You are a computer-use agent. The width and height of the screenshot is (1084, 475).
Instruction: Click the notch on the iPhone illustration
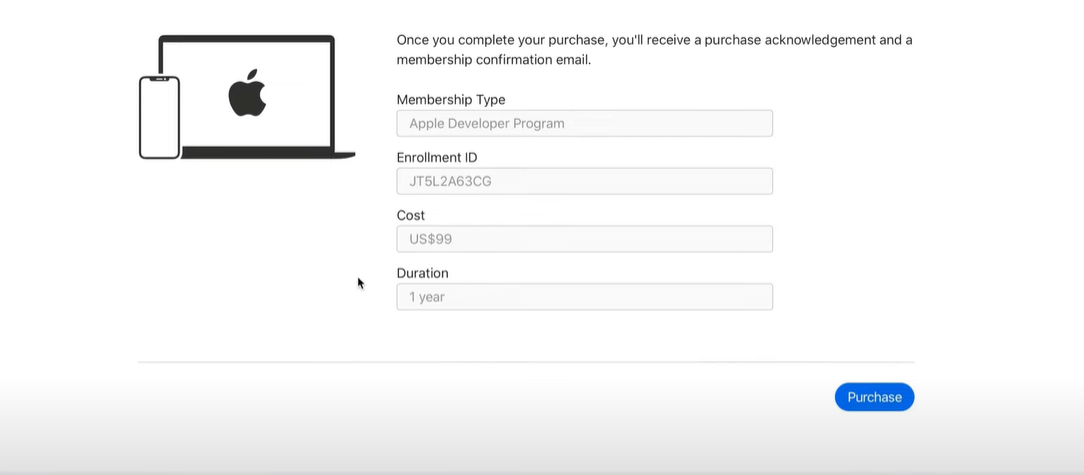(x=159, y=79)
